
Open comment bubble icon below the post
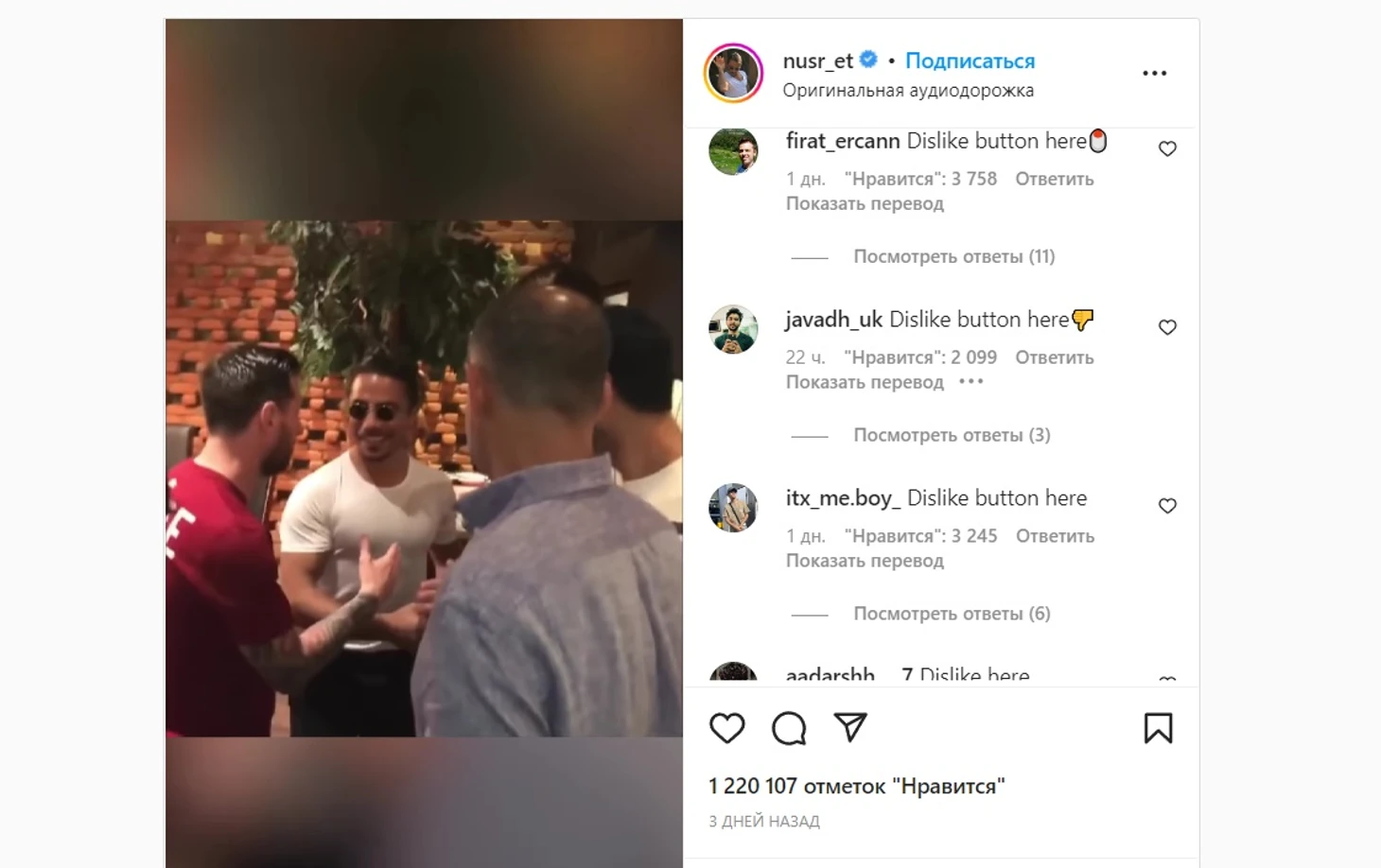[x=789, y=728]
